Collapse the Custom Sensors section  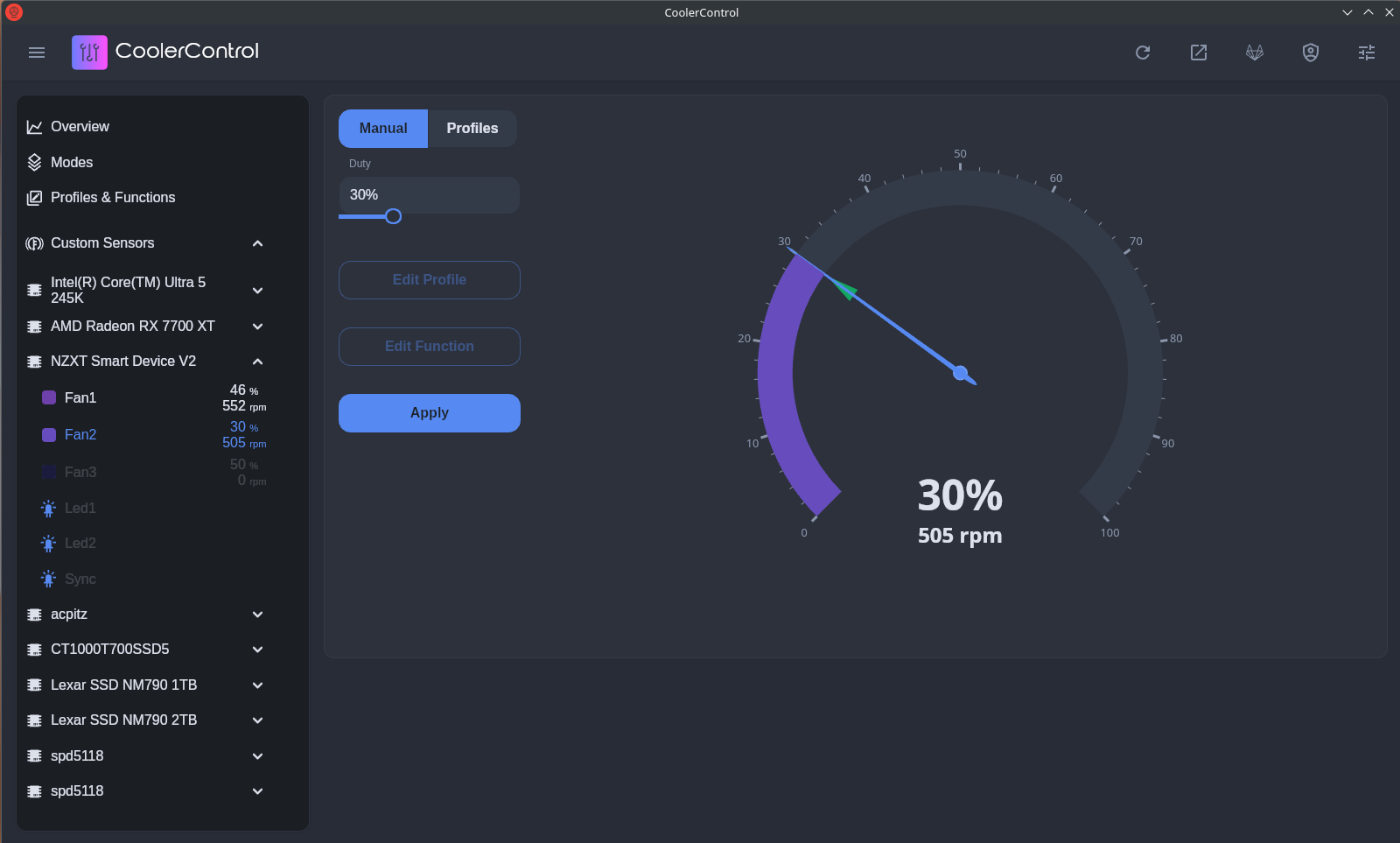click(x=257, y=243)
